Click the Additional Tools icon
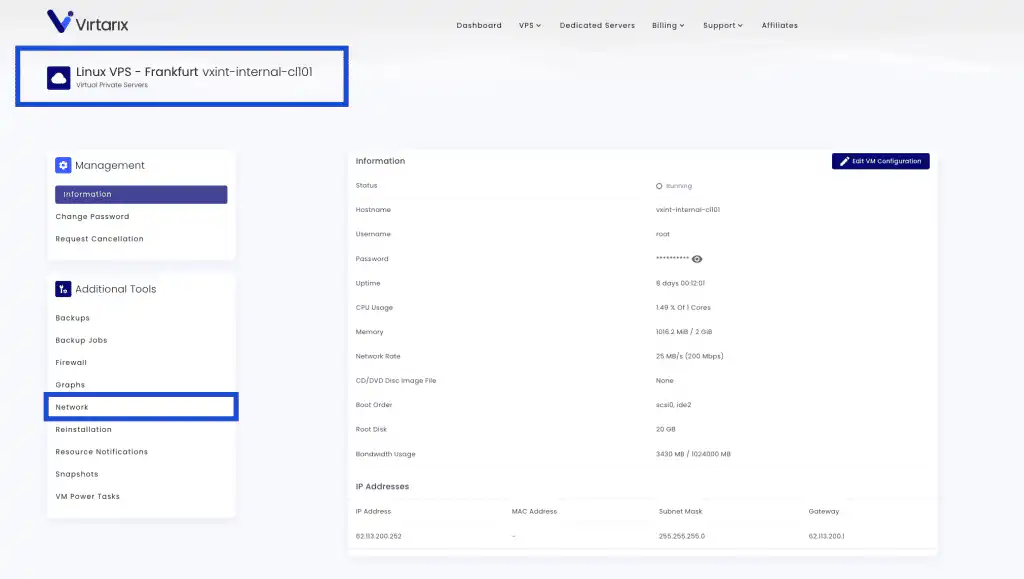Image resolution: width=1024 pixels, height=579 pixels. pyautogui.click(x=63, y=289)
